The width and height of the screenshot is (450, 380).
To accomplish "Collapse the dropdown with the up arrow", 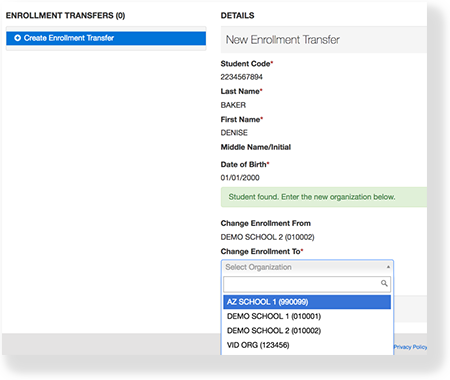I will click(388, 267).
